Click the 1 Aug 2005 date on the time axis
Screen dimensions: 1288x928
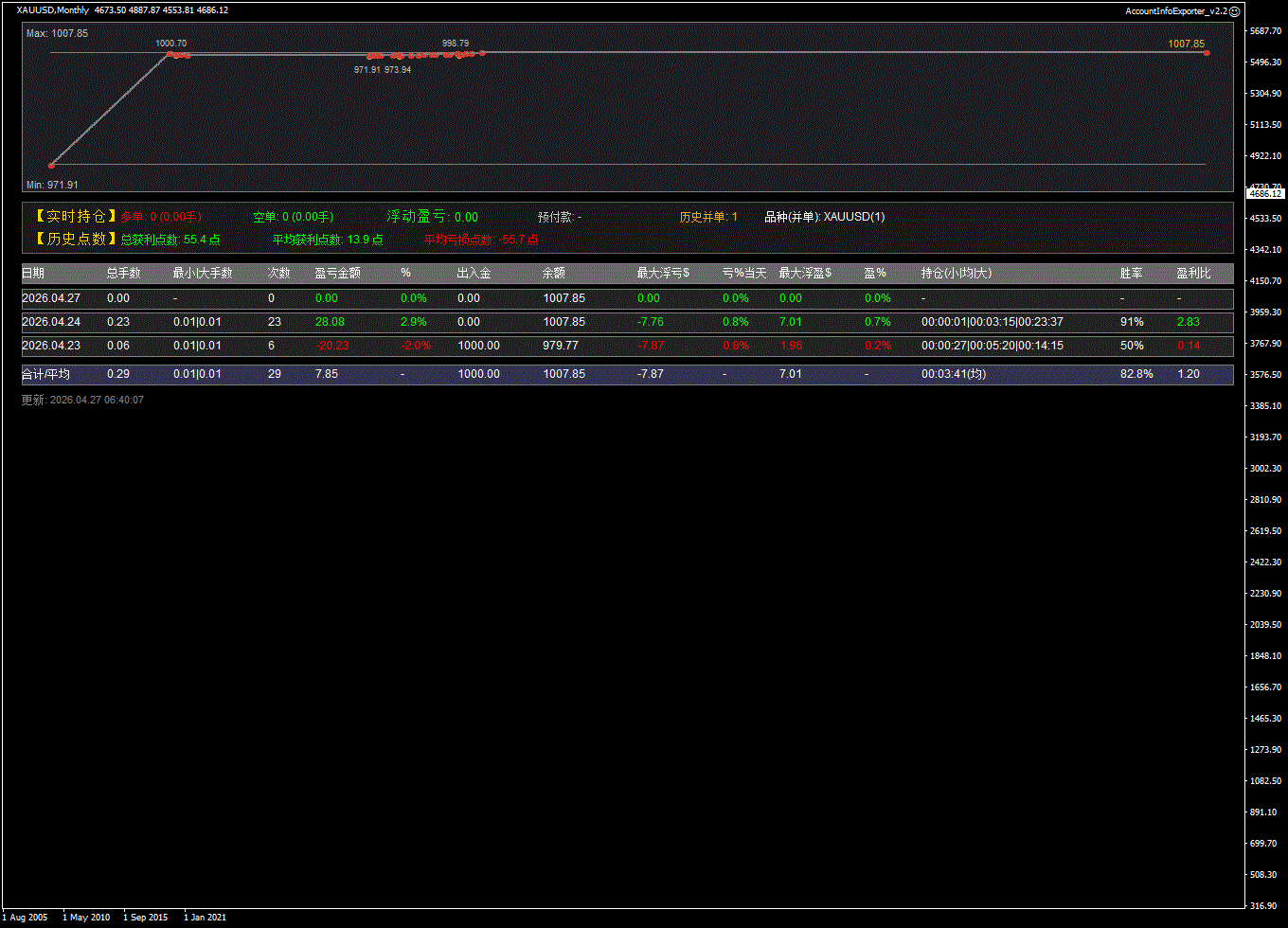click(x=27, y=917)
